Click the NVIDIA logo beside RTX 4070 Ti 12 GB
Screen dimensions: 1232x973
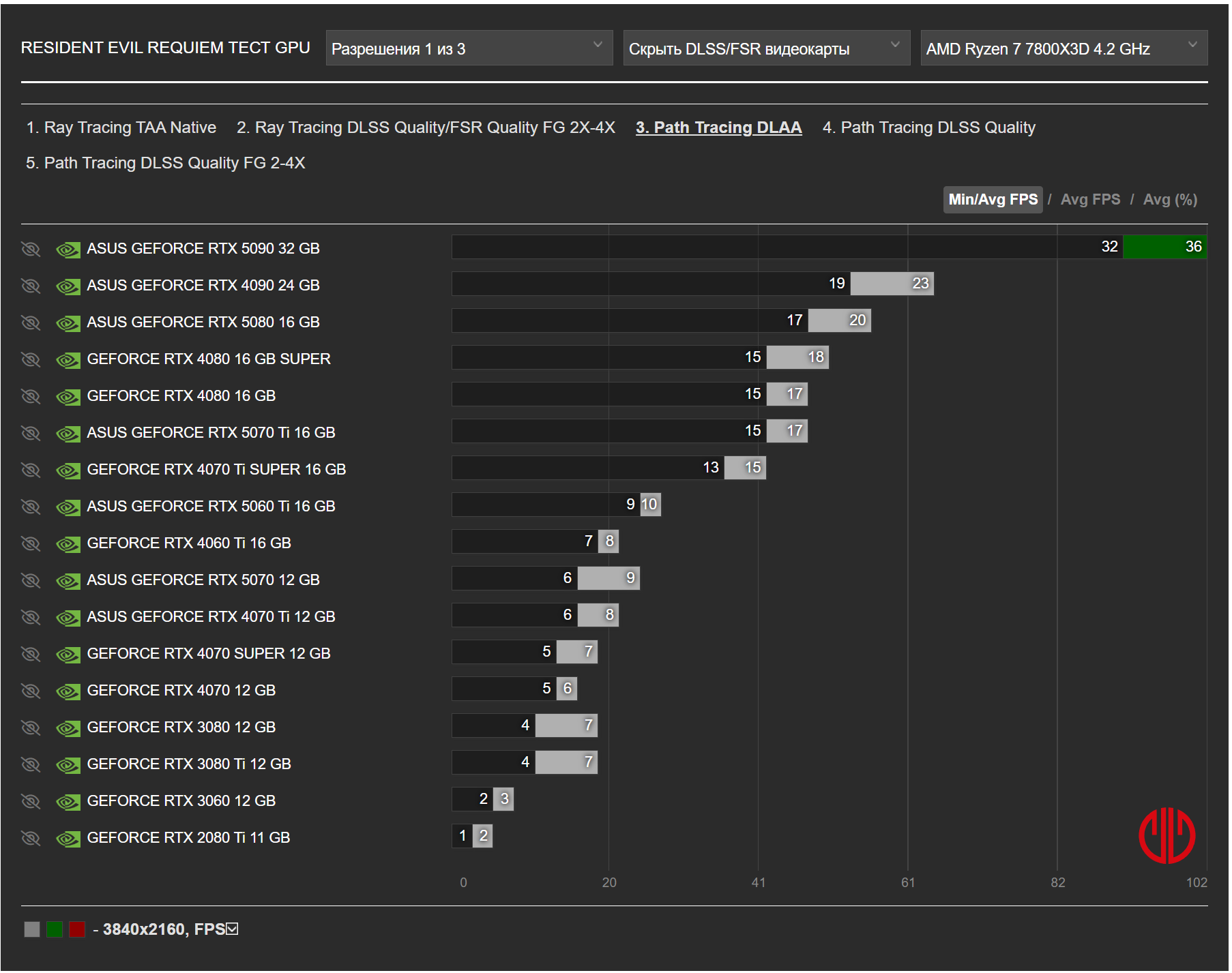click(x=68, y=618)
